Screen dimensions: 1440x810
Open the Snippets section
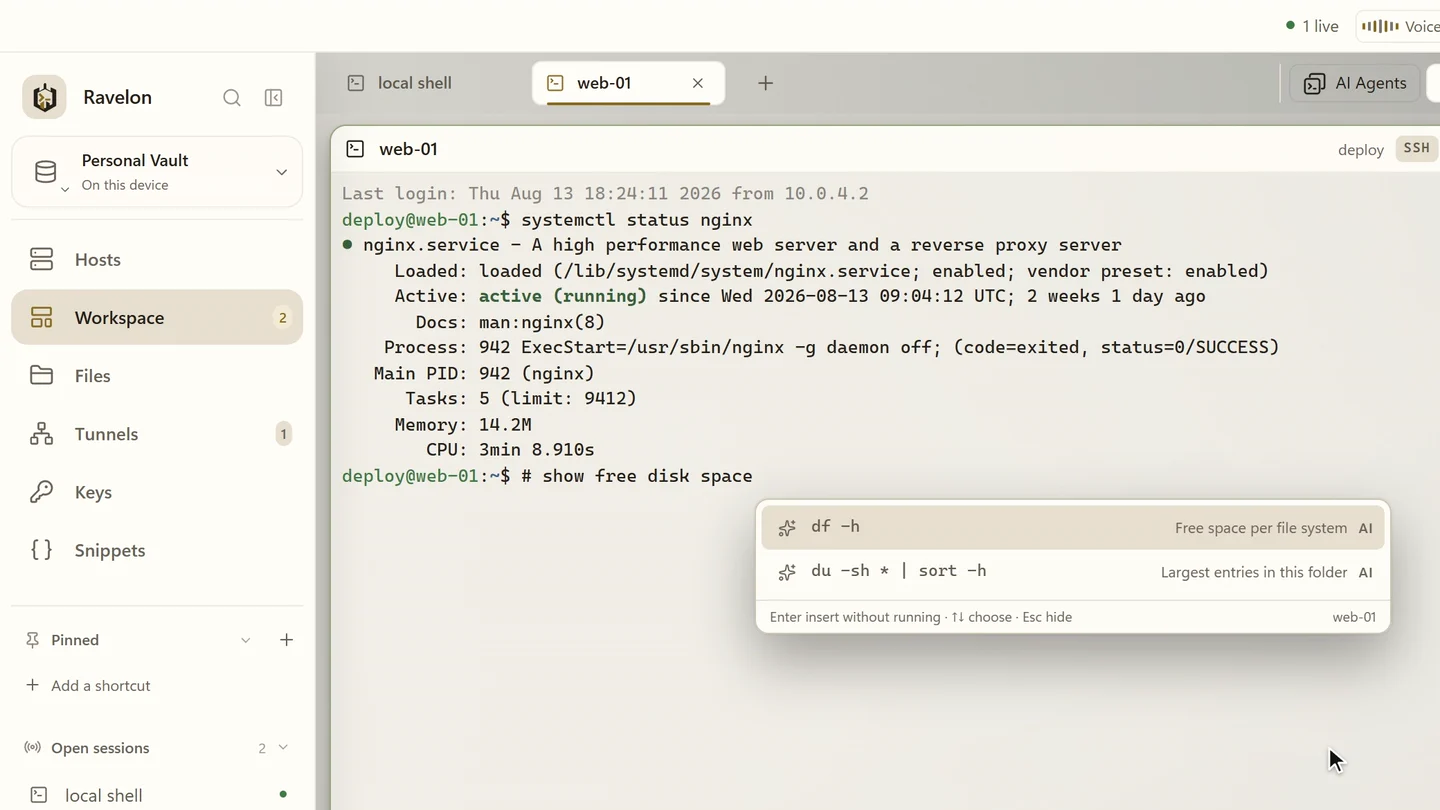pos(157,549)
